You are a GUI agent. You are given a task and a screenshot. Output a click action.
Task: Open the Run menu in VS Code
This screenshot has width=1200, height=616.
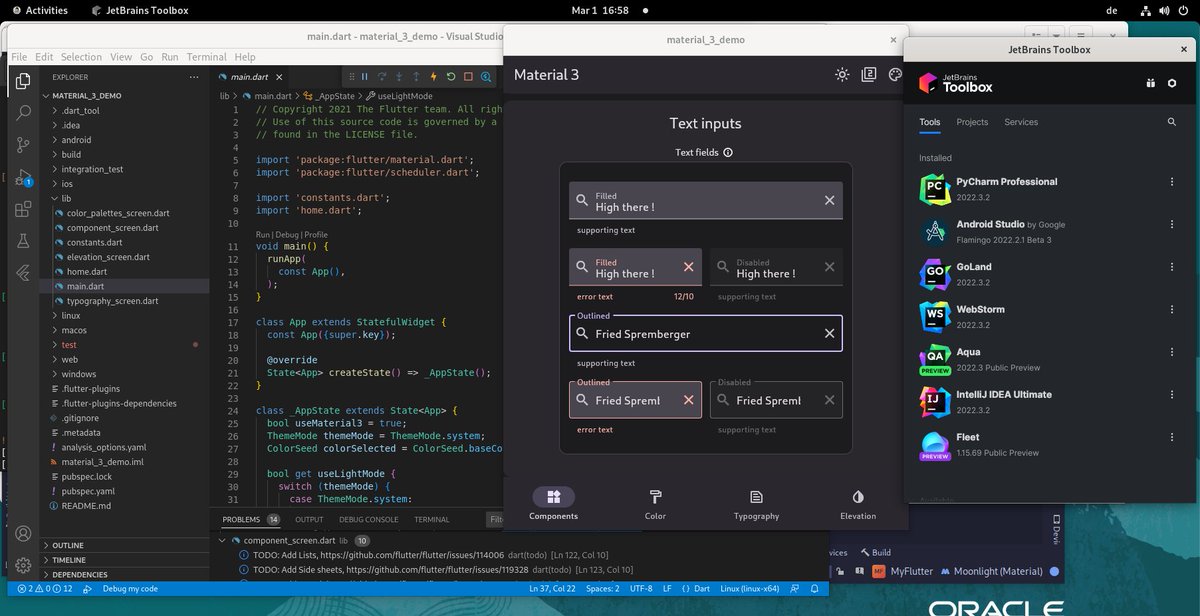click(x=170, y=57)
